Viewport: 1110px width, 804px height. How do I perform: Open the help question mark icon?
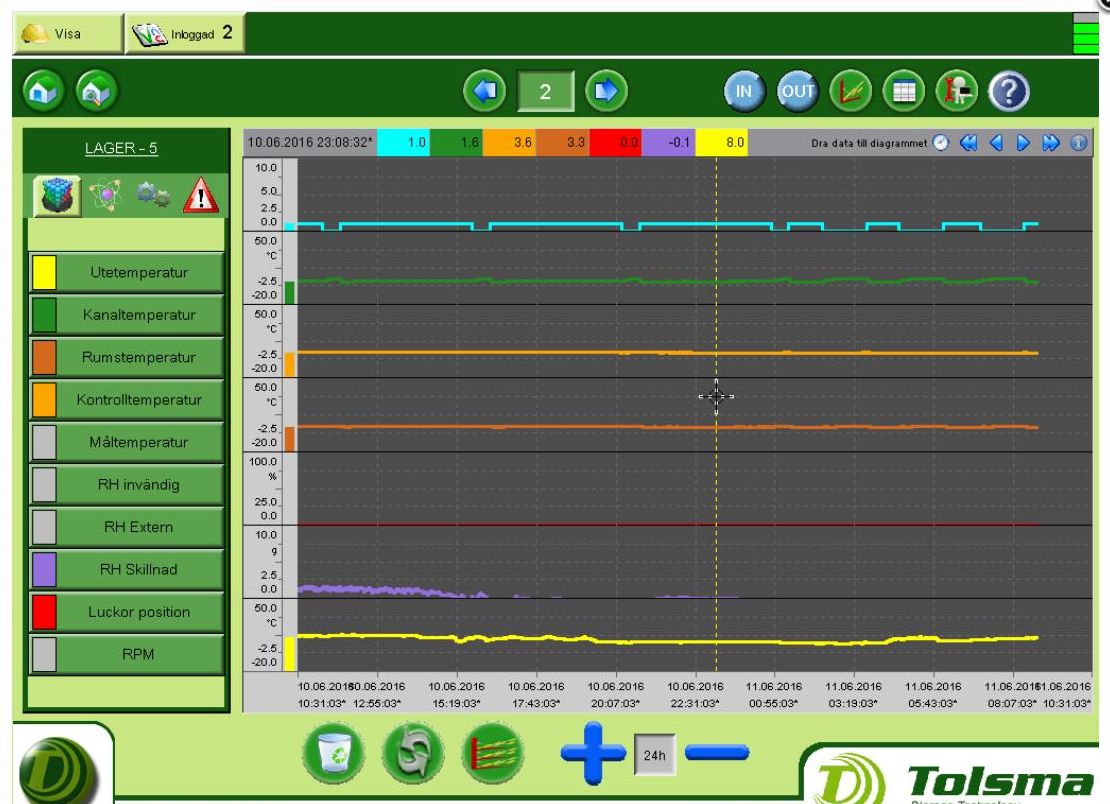[x=1009, y=91]
